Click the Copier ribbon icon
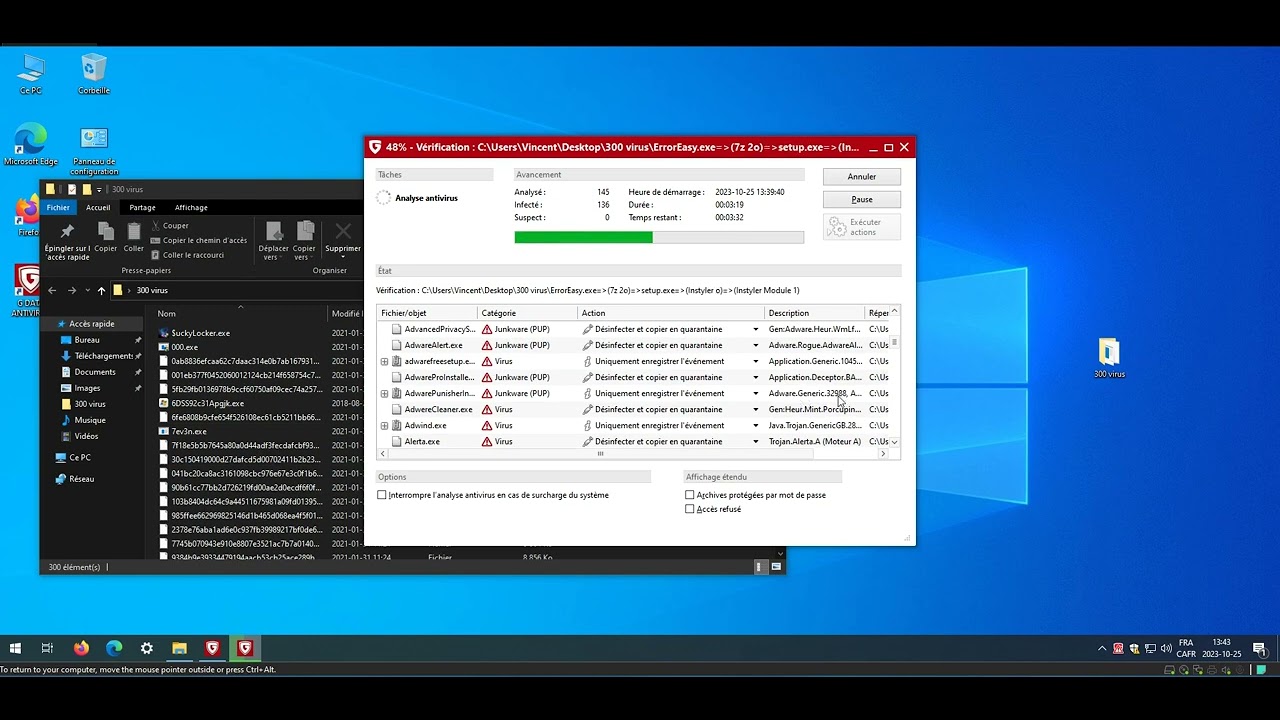The height and width of the screenshot is (720, 1280). [x=105, y=237]
